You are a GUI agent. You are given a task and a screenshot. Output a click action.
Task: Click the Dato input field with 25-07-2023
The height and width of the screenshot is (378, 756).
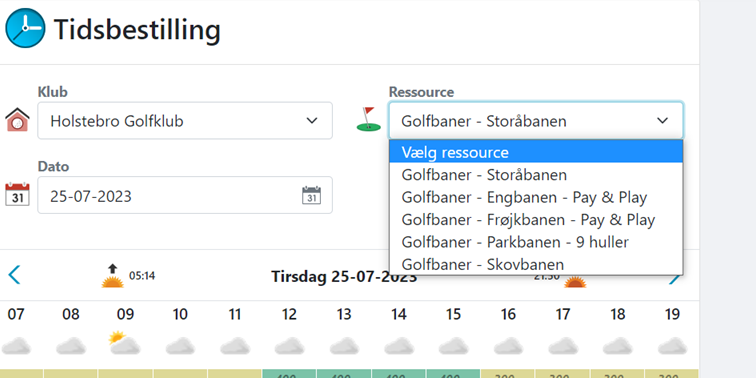[x=185, y=195]
